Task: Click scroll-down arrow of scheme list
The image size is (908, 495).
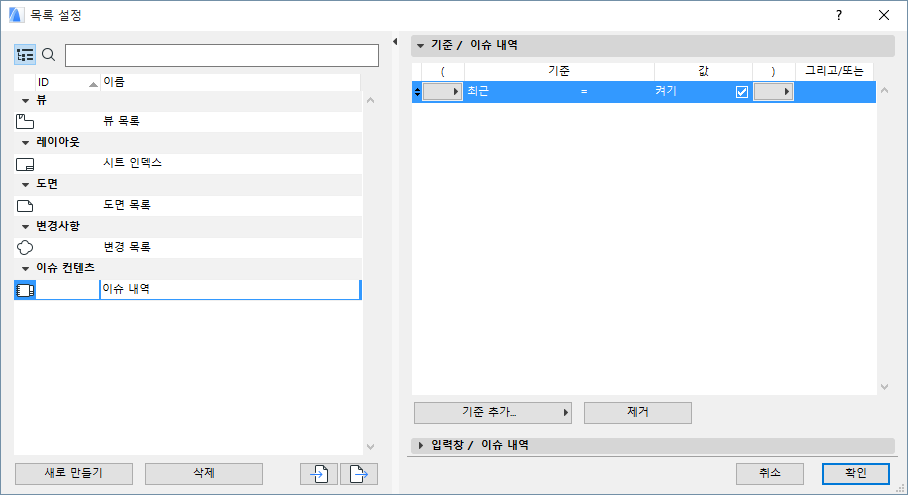Action: click(x=371, y=447)
